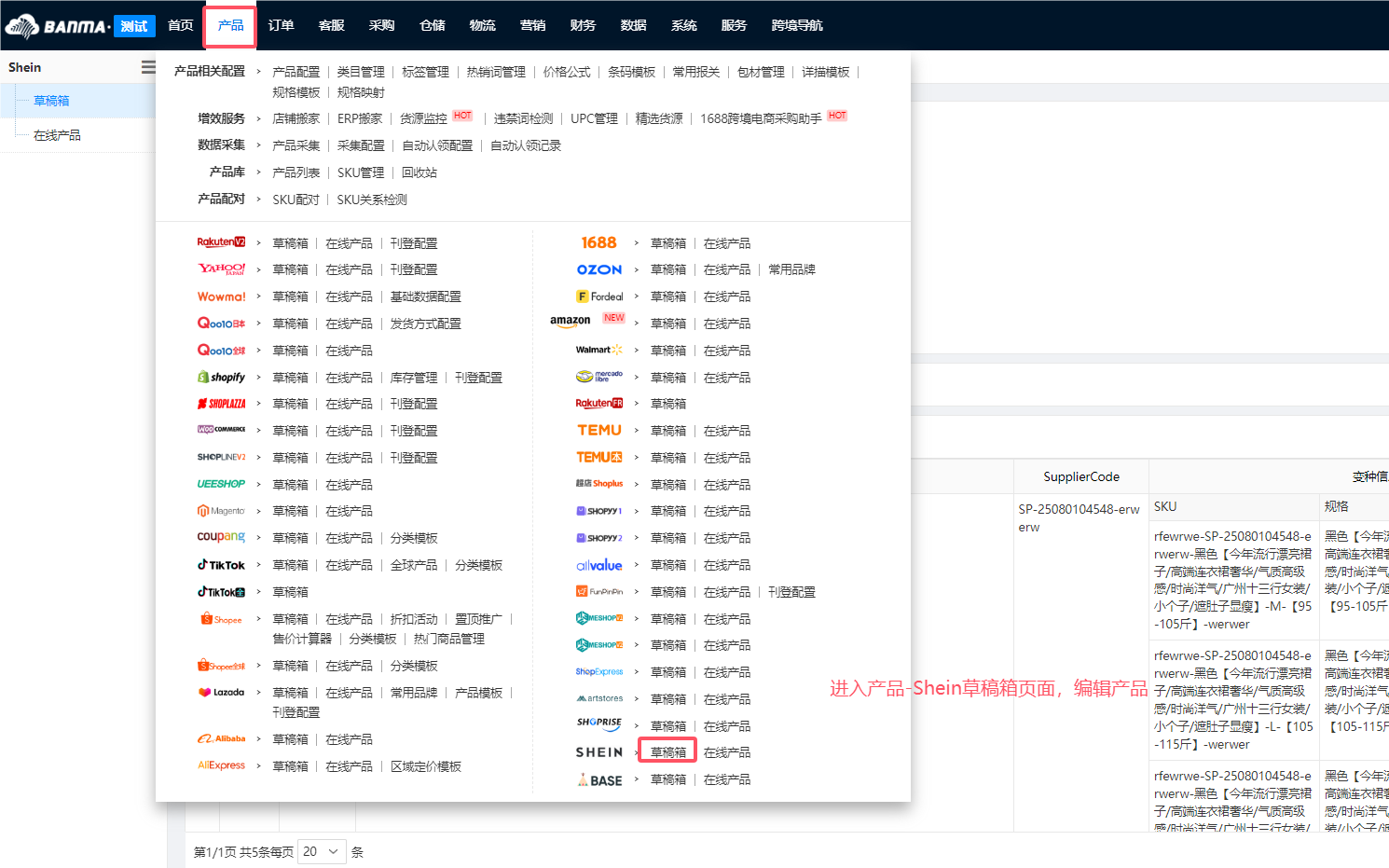This screenshot has height=868, width=1389.
Task: Open OZON 常用品牌 link
Action: 791,269
